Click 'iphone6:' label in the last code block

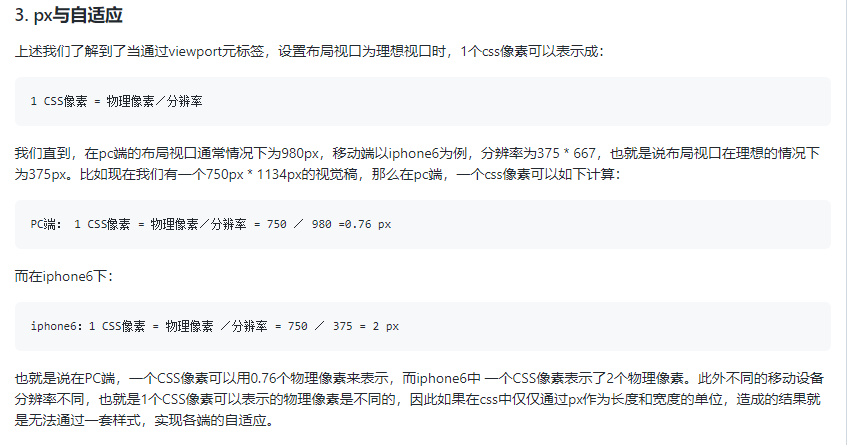coord(56,327)
